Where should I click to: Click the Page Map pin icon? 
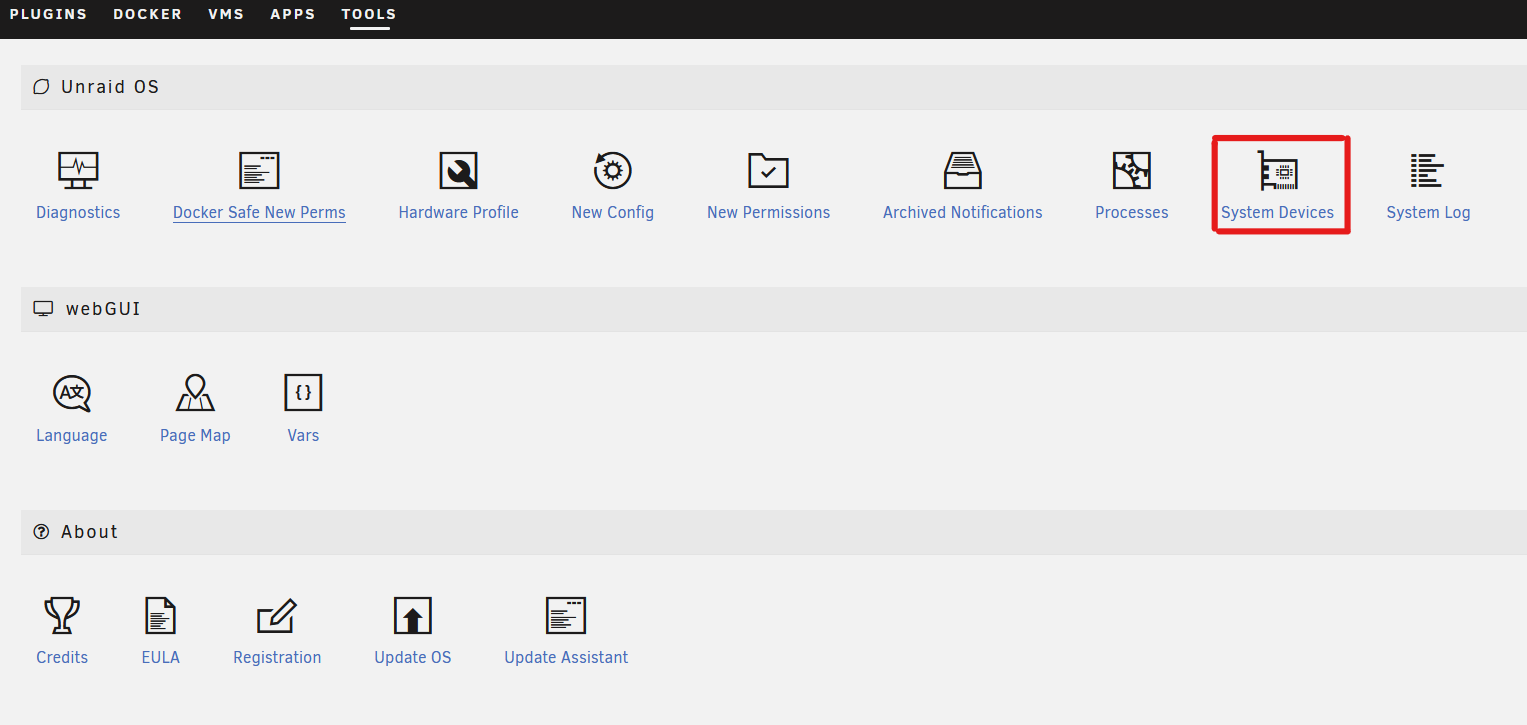coord(195,393)
